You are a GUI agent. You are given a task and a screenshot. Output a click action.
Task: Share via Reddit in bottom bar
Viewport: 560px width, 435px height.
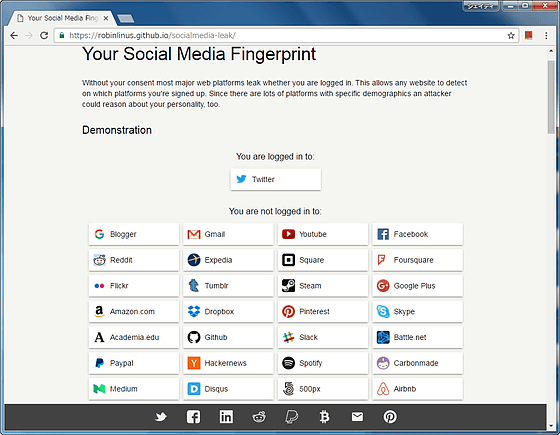point(259,417)
